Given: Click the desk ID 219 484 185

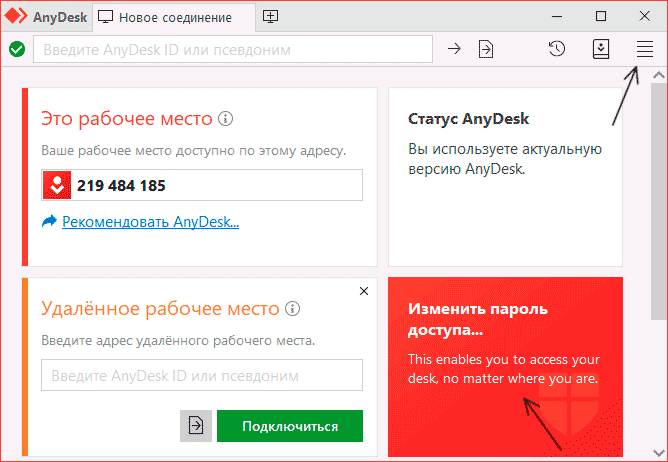Looking at the screenshot, I should (121, 186).
